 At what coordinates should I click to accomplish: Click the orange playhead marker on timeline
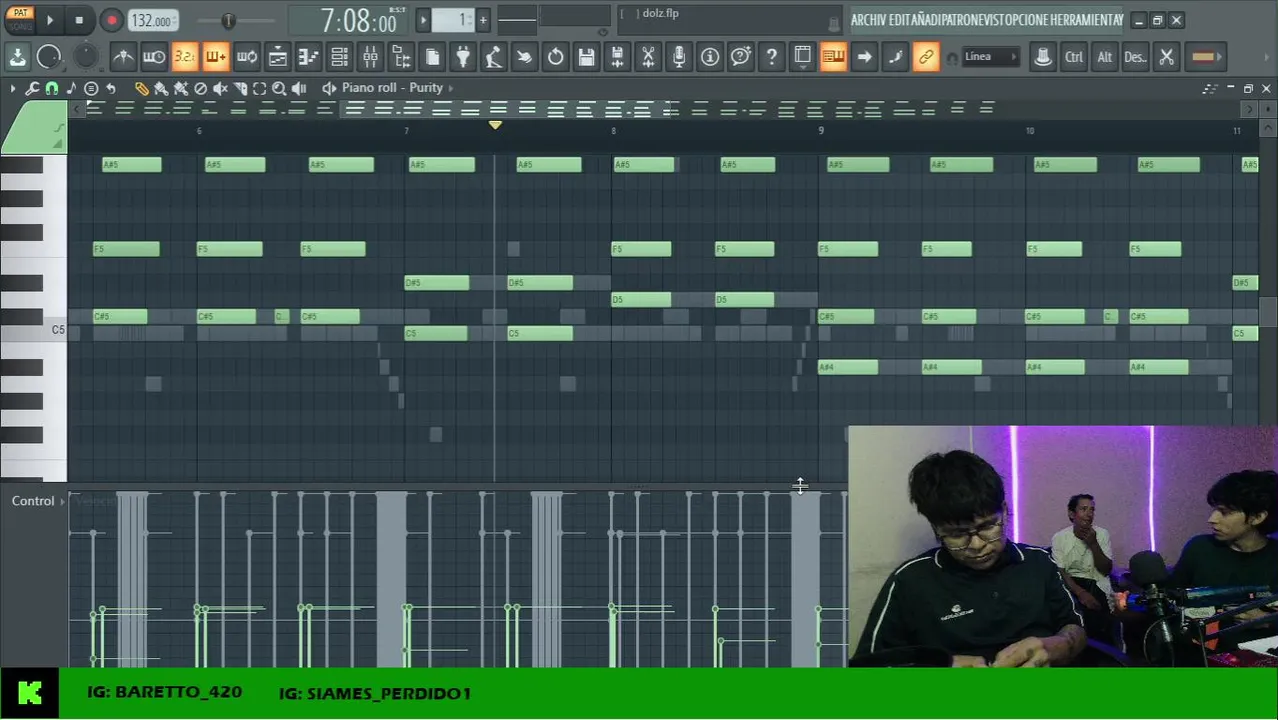coord(495,125)
